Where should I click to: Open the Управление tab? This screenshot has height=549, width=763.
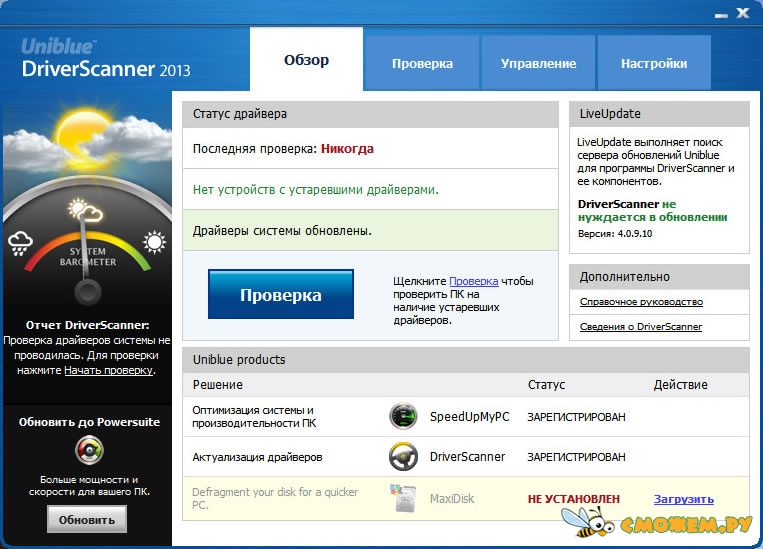coord(538,63)
